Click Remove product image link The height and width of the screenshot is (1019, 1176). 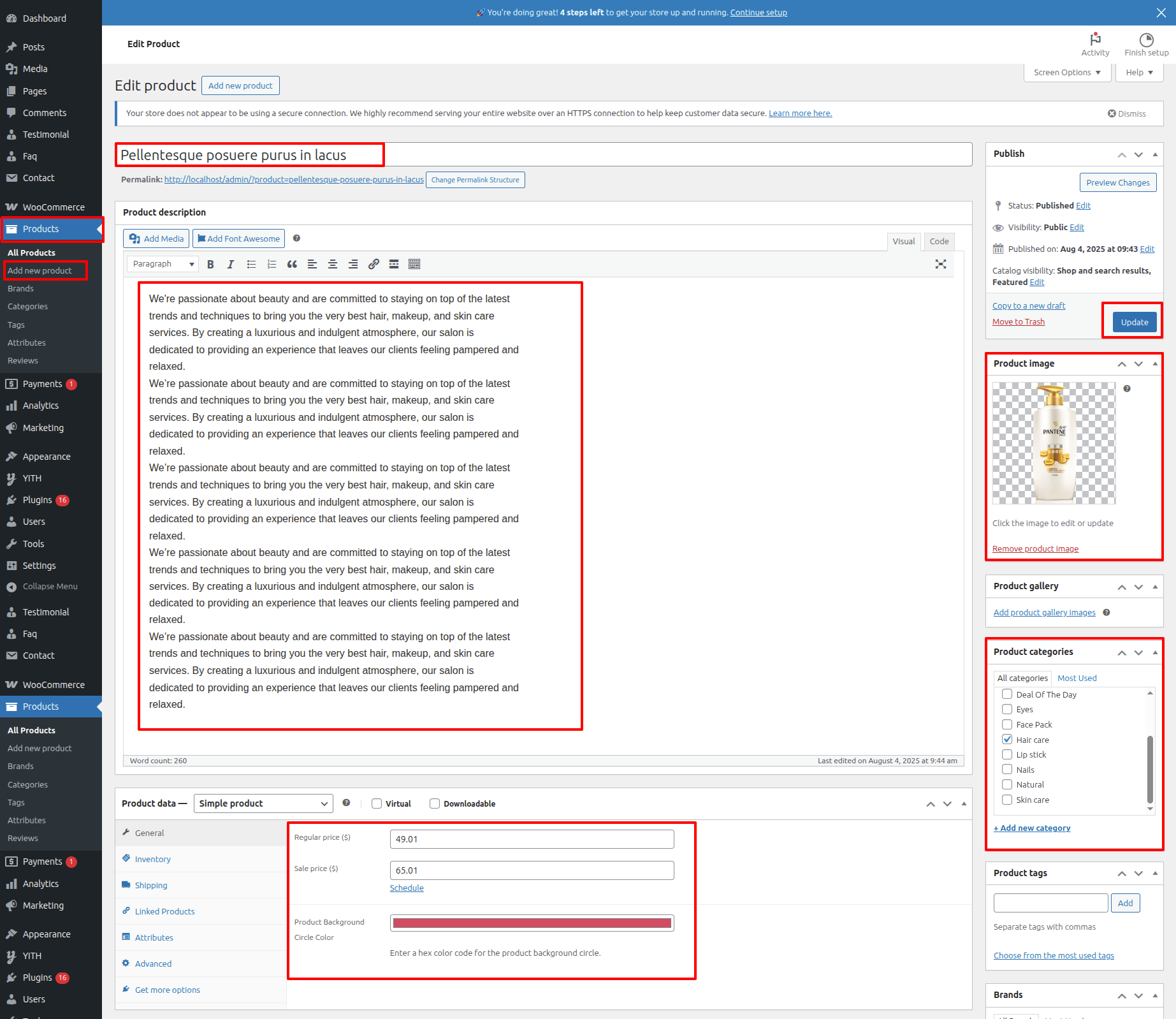[1035, 549]
